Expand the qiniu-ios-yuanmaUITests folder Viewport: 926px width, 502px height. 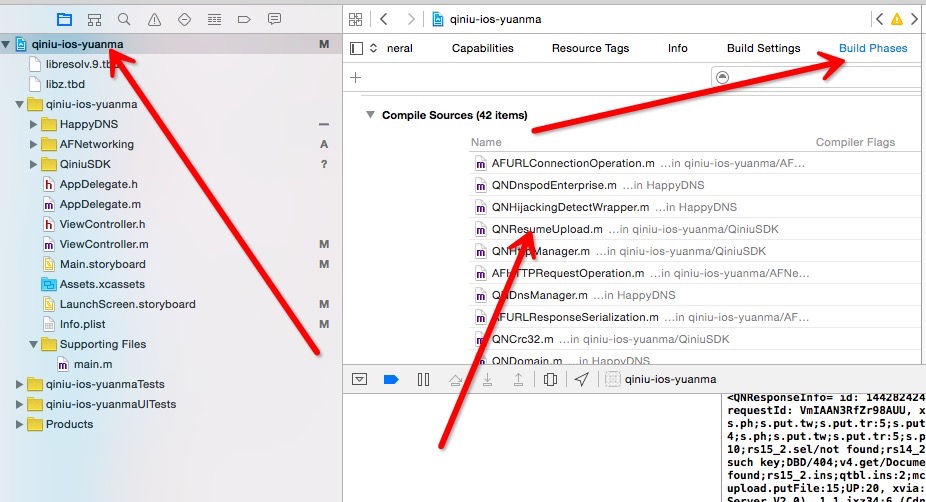(19, 405)
